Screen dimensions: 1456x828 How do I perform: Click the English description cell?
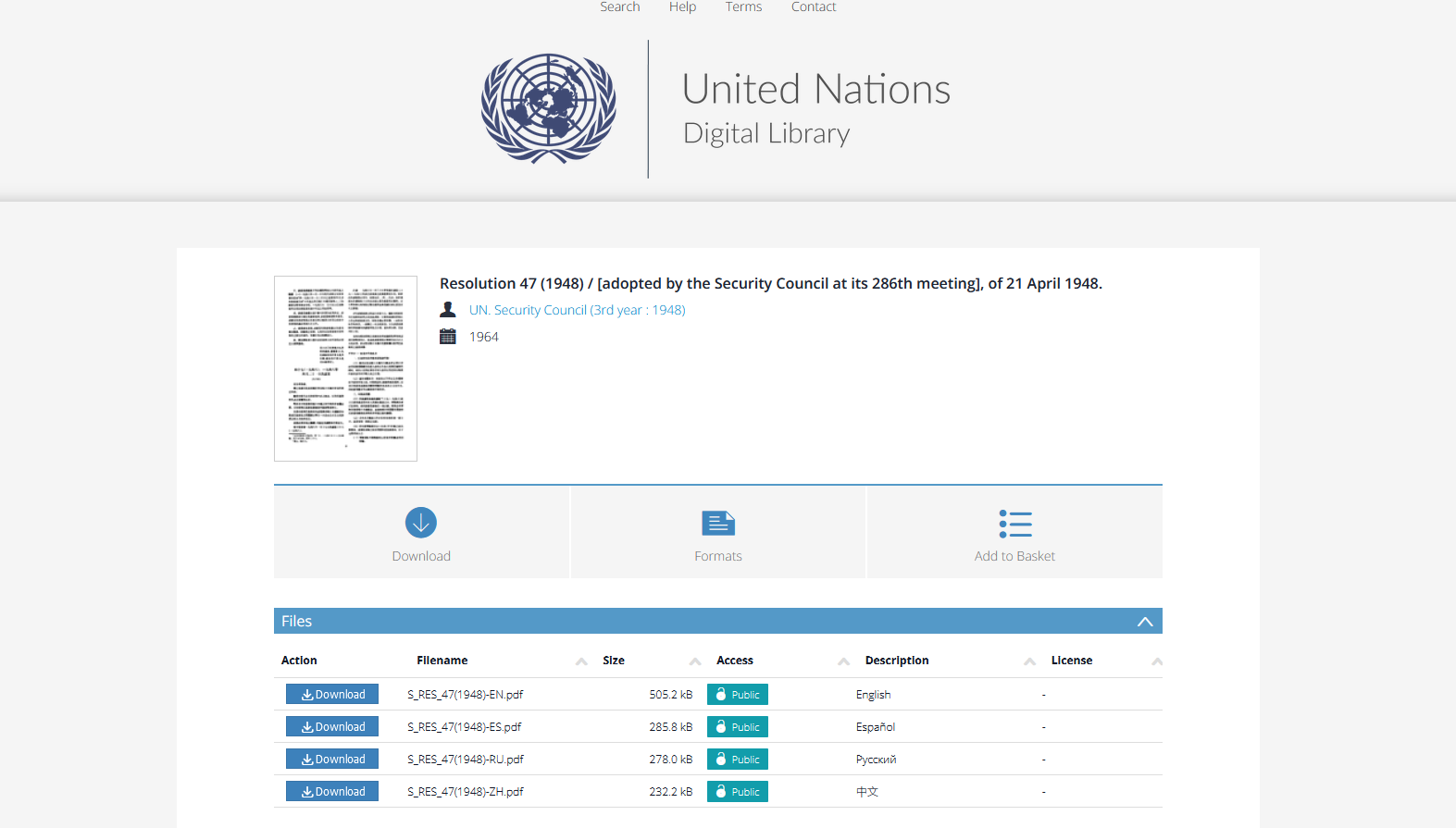874,695
